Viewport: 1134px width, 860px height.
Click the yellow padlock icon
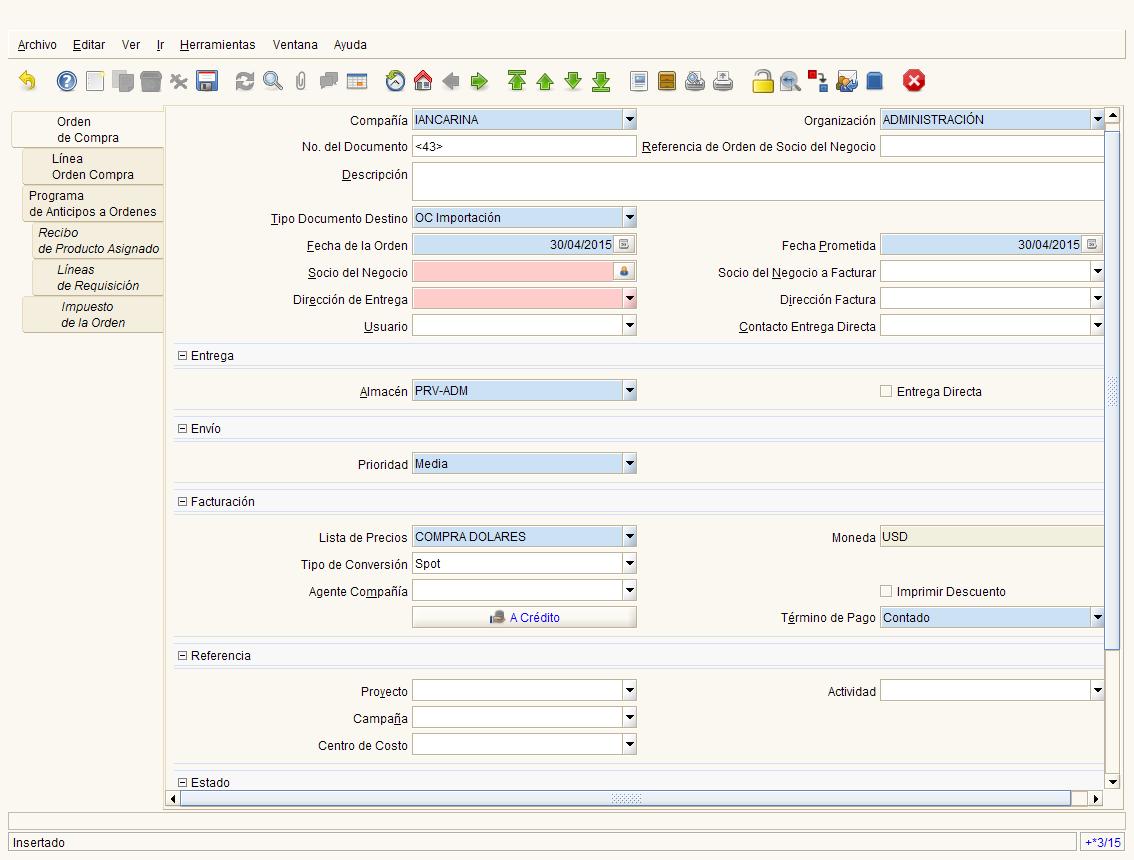click(x=762, y=81)
